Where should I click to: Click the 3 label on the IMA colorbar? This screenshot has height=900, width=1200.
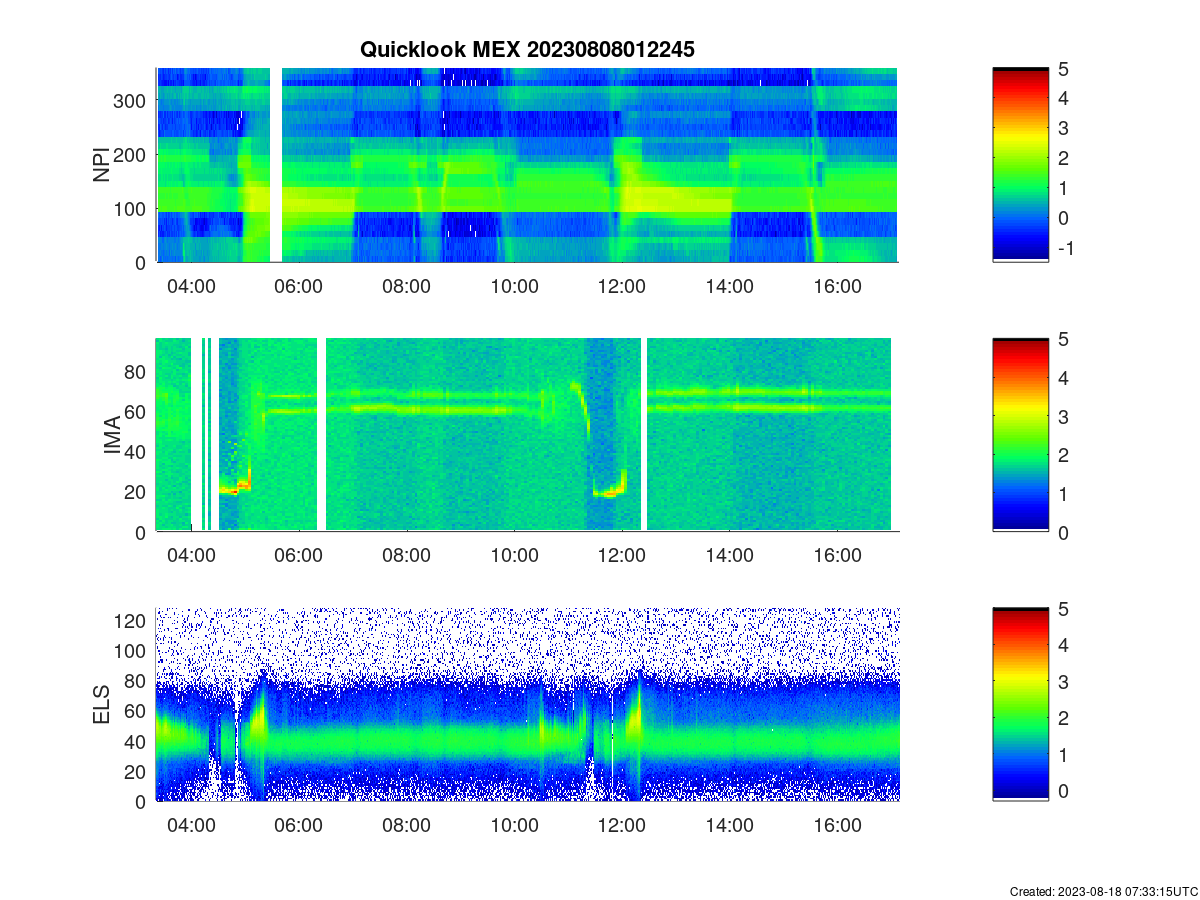point(1062,416)
